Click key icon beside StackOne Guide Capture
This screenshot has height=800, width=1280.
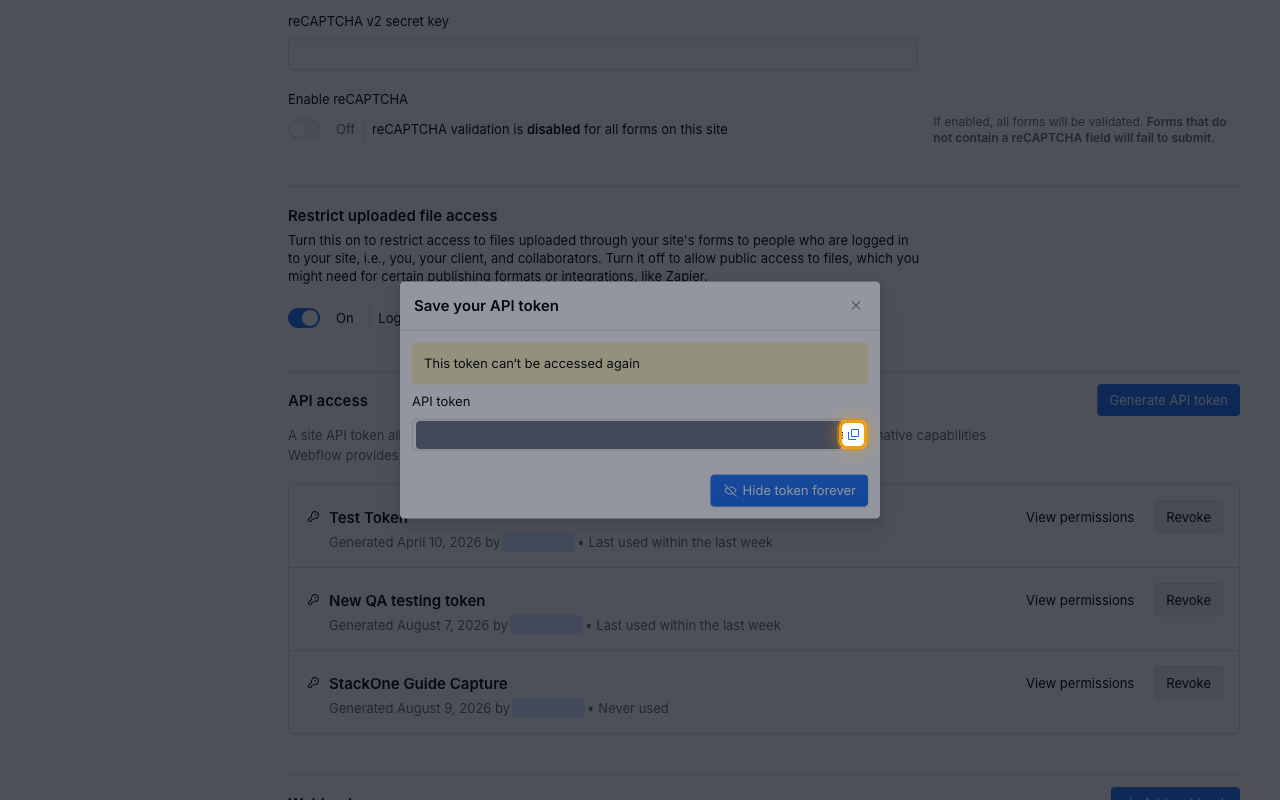coord(313,683)
